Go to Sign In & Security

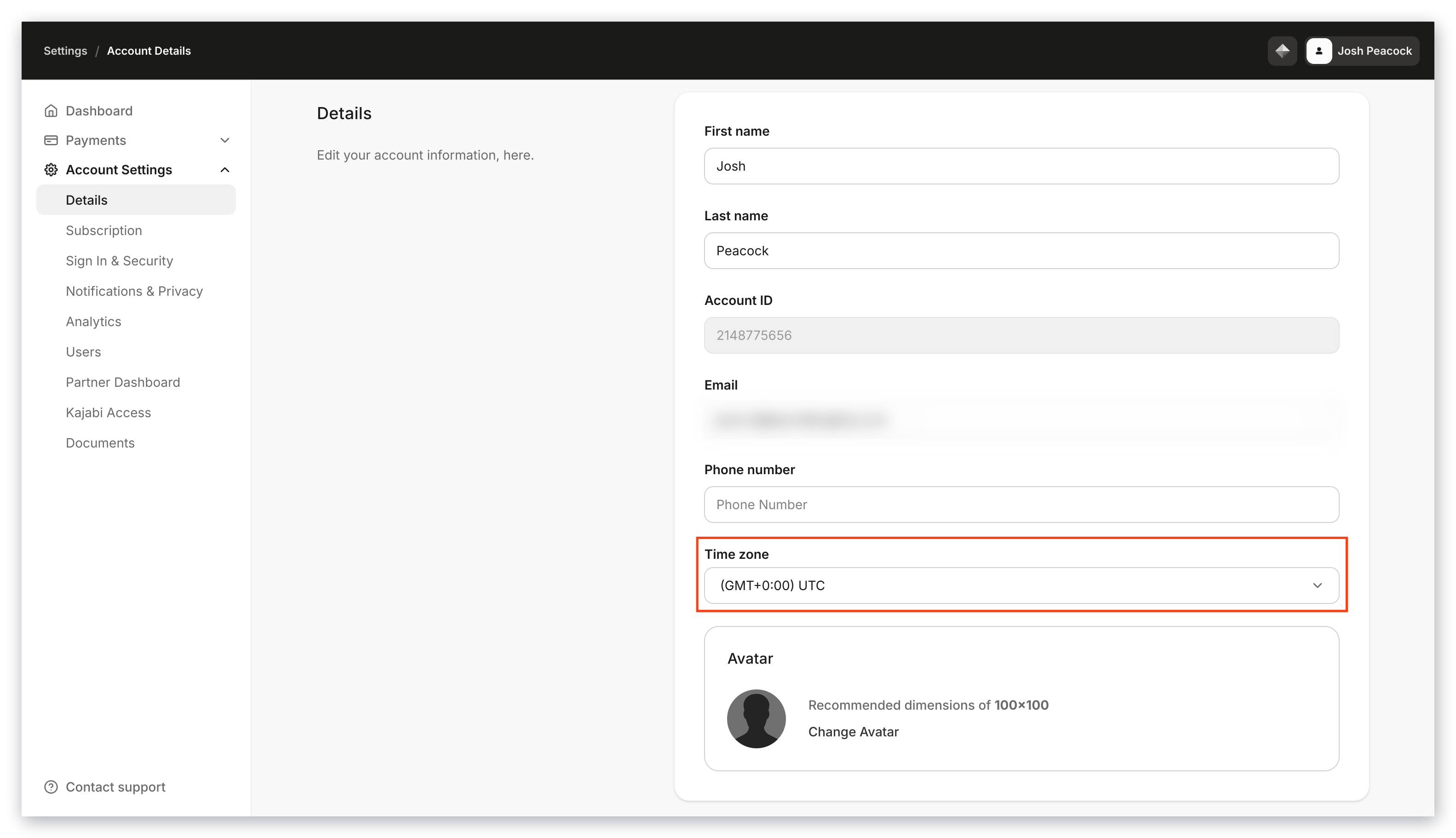[x=119, y=261]
